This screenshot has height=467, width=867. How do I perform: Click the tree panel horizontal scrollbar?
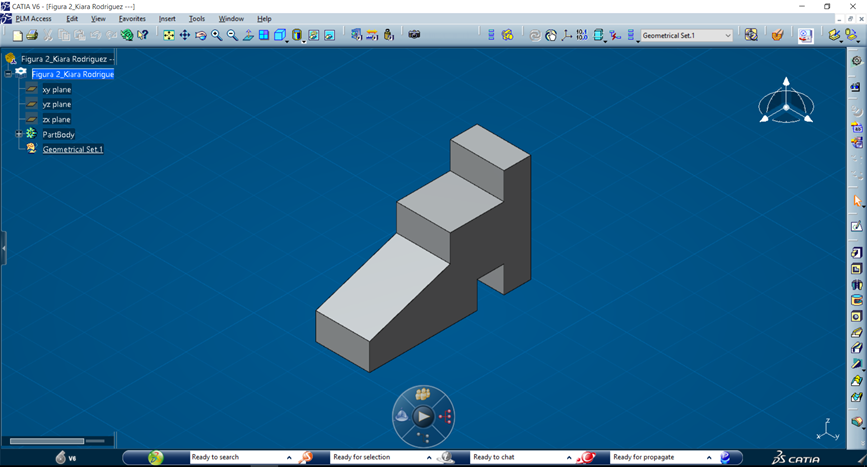[47, 441]
